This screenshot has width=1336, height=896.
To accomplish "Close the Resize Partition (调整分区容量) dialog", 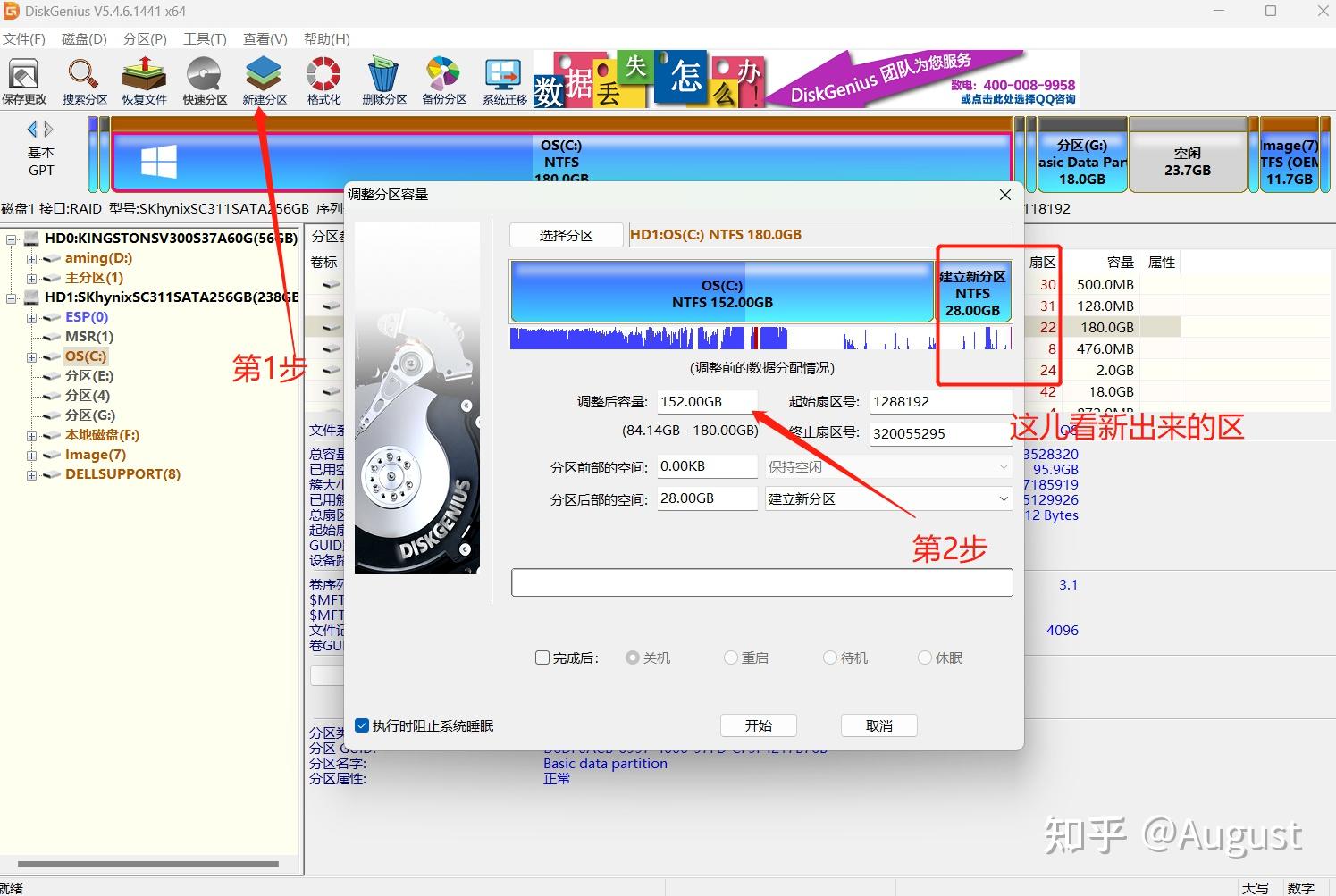I will click(1005, 194).
